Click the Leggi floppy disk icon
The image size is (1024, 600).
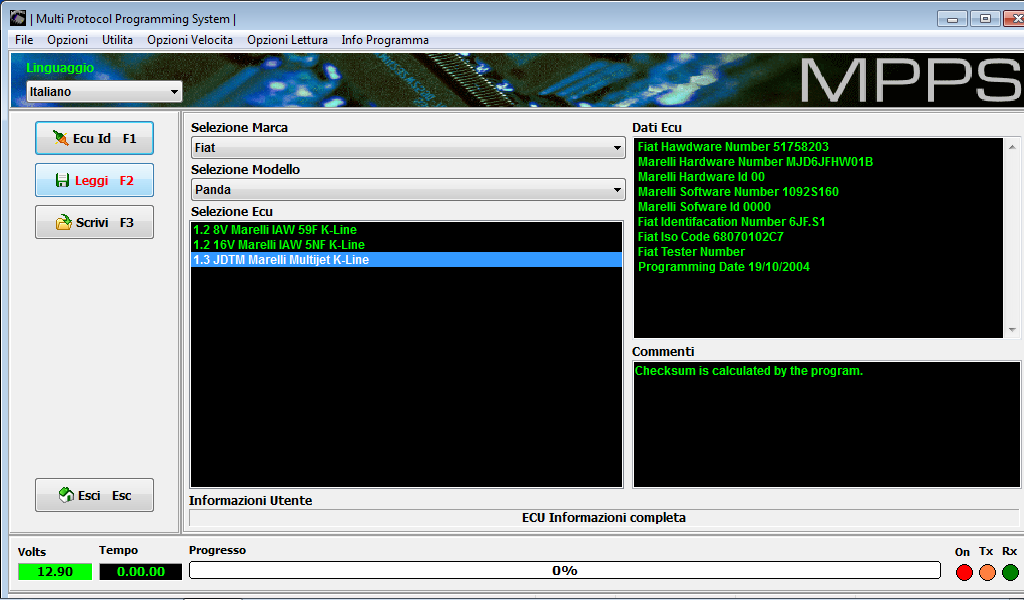62,180
